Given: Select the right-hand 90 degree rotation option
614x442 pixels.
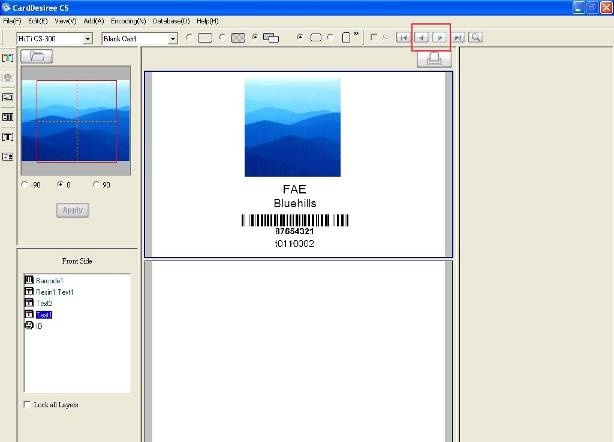Looking at the screenshot, I should tap(96, 185).
